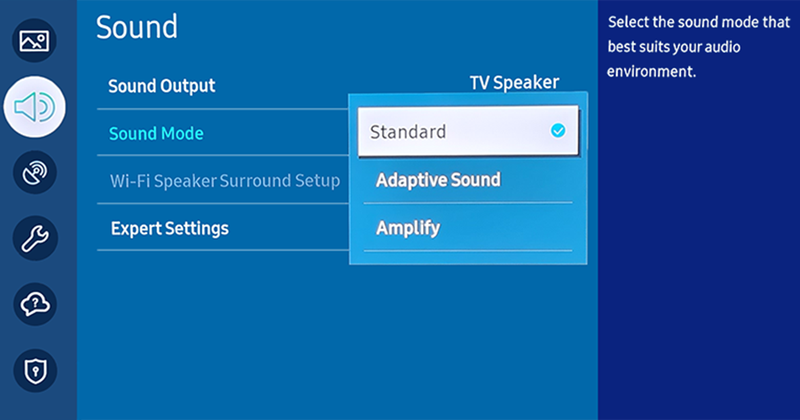Click Wi-Fi Speaker Surround Setup
Screen dimensions: 800x420
click(x=225, y=181)
